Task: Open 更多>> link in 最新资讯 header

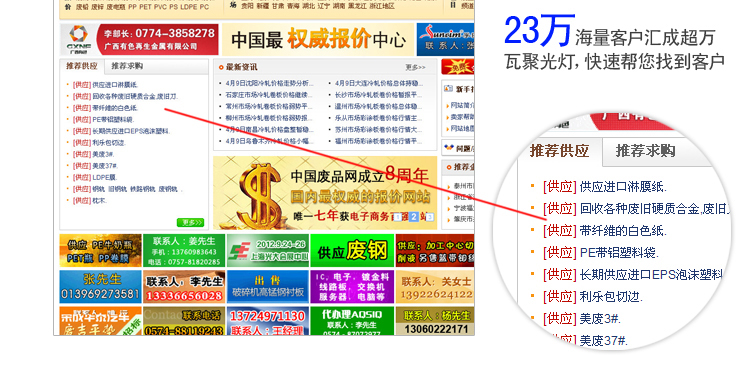Action: tap(415, 67)
